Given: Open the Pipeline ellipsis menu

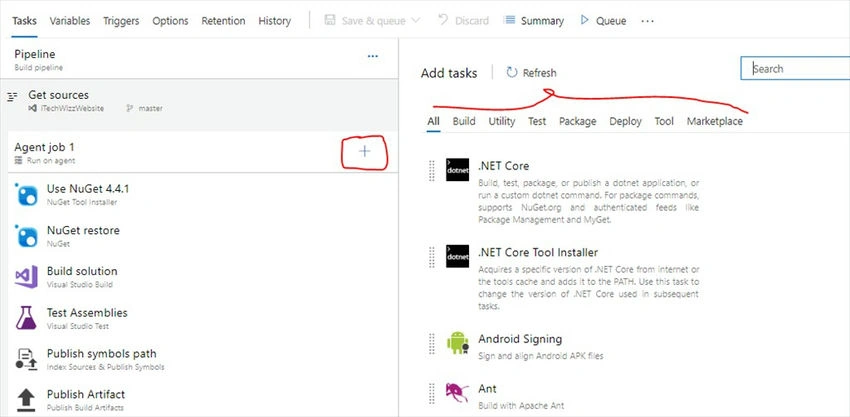Looking at the screenshot, I should click(373, 56).
